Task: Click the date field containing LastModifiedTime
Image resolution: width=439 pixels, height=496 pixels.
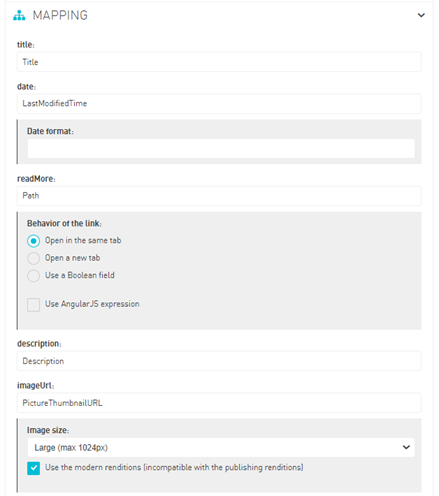Action: pos(219,104)
